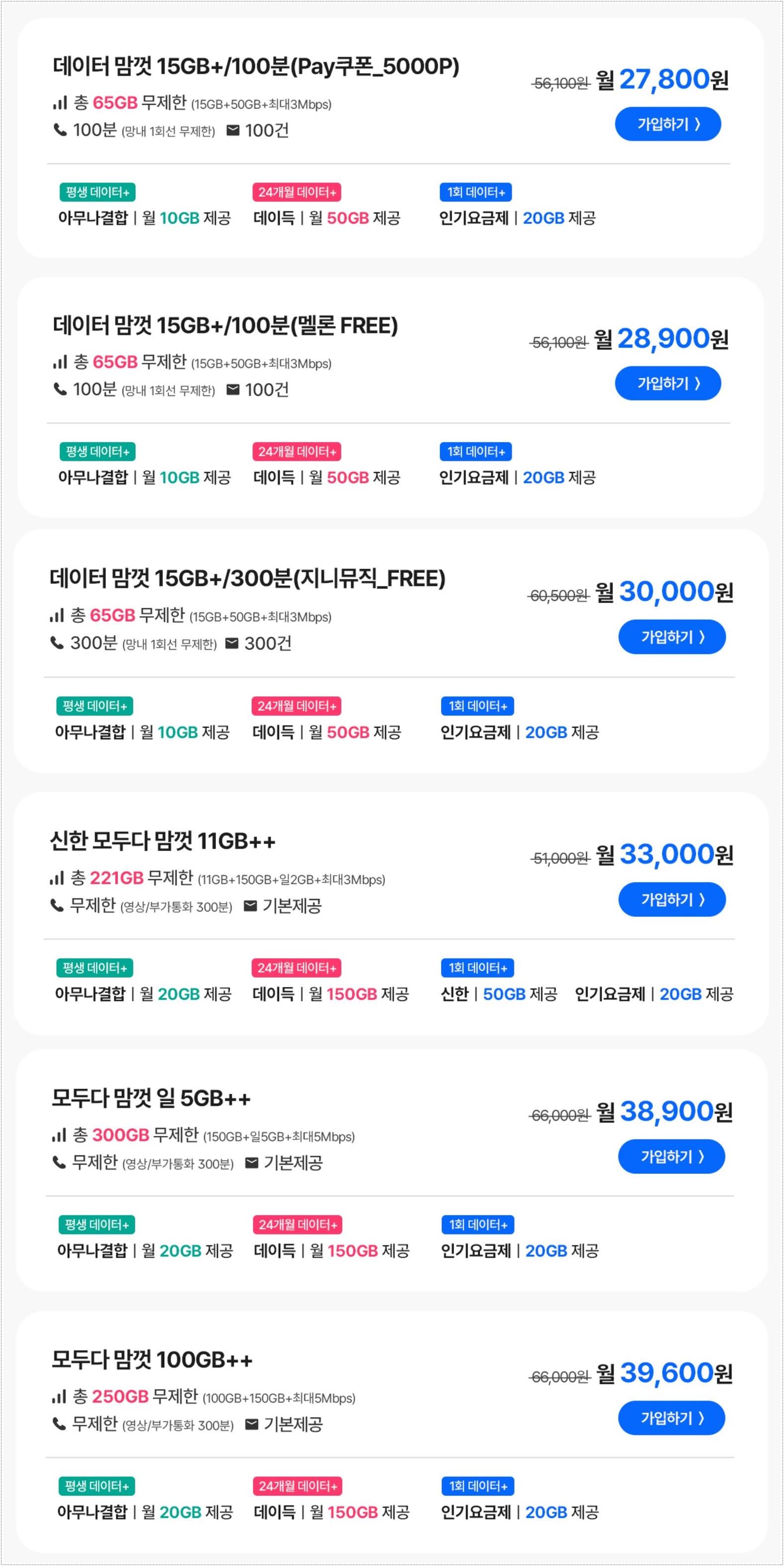Viewport: 784px width, 1566px height.
Task: Click 가입하기 for 모두다 맘껏 100GB++
Action: pos(672,1418)
